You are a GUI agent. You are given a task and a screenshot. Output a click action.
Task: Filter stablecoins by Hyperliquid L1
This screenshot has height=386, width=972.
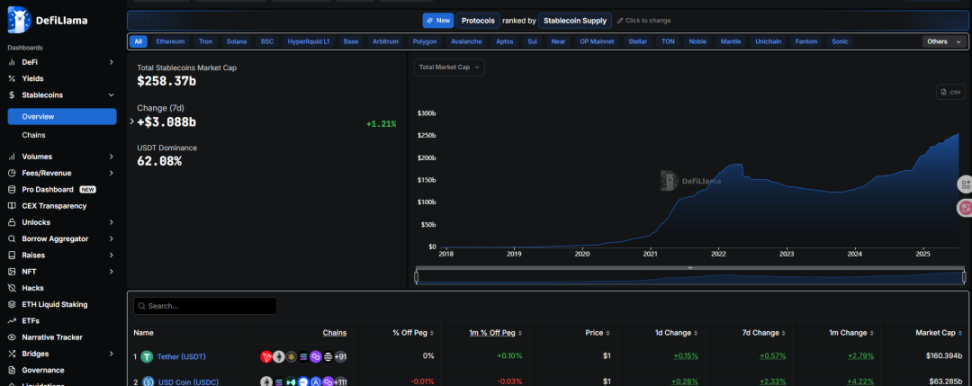(x=309, y=42)
